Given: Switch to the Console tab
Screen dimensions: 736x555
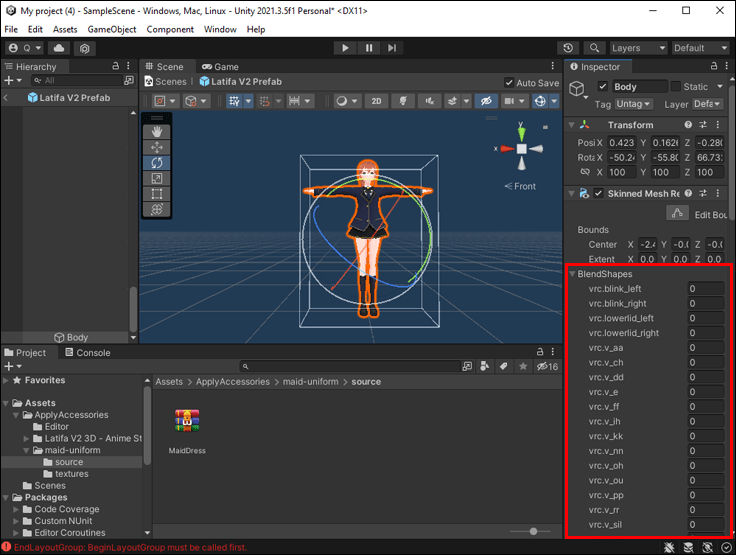Looking at the screenshot, I should (x=88, y=353).
